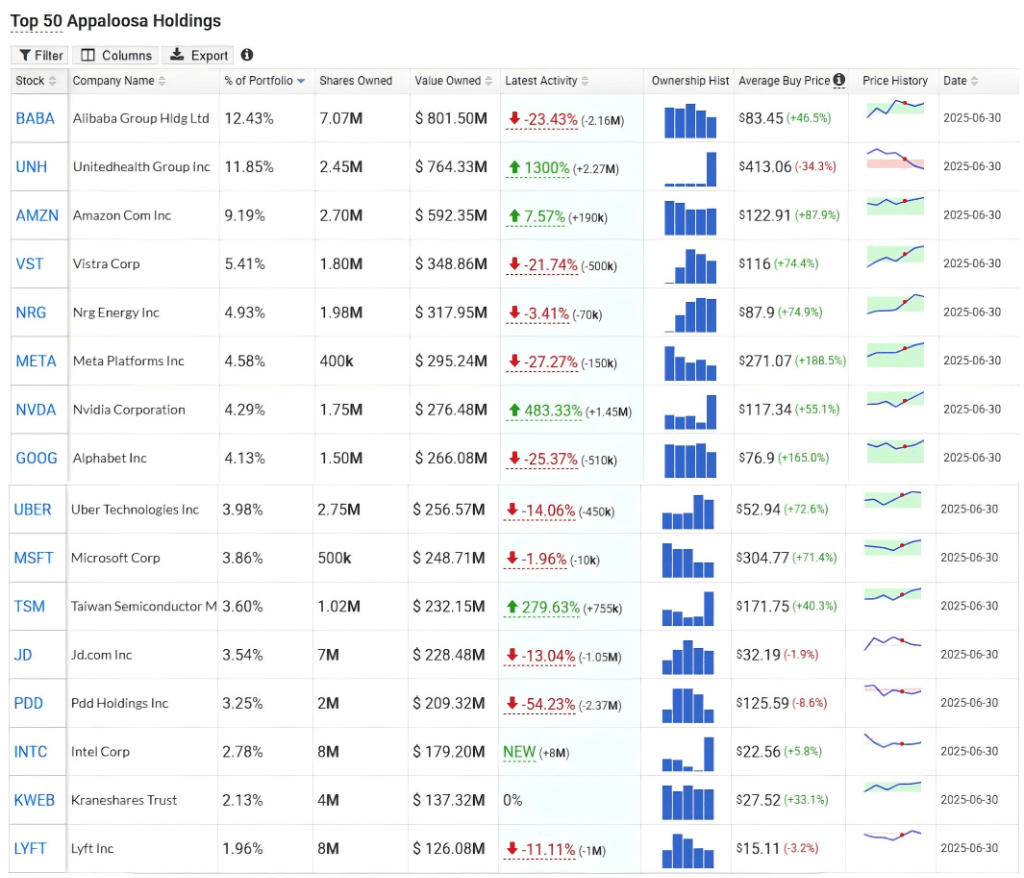Click the Average Buy Price info icon
Viewport: 1024px width, 878px height.
839,80
